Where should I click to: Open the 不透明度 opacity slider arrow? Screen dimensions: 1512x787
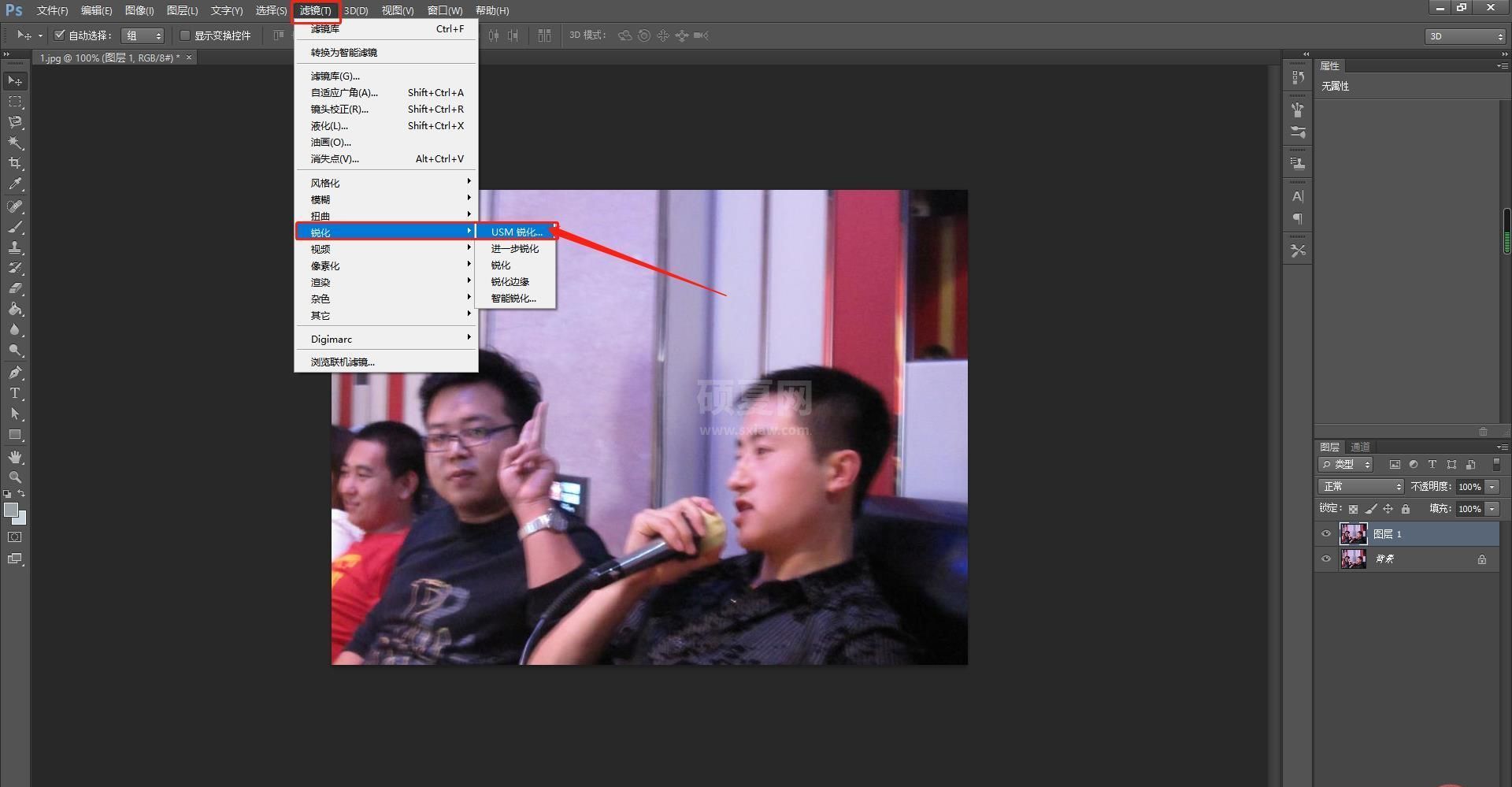[1492, 487]
